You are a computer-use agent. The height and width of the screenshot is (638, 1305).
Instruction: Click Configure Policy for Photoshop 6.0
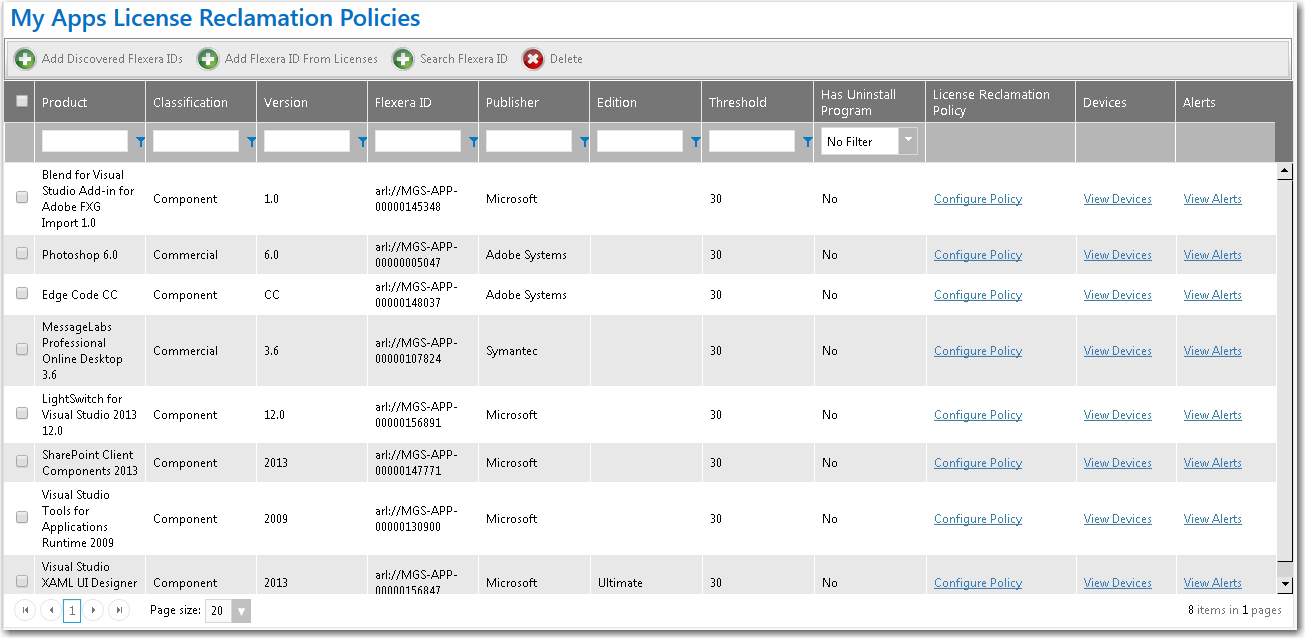(978, 255)
